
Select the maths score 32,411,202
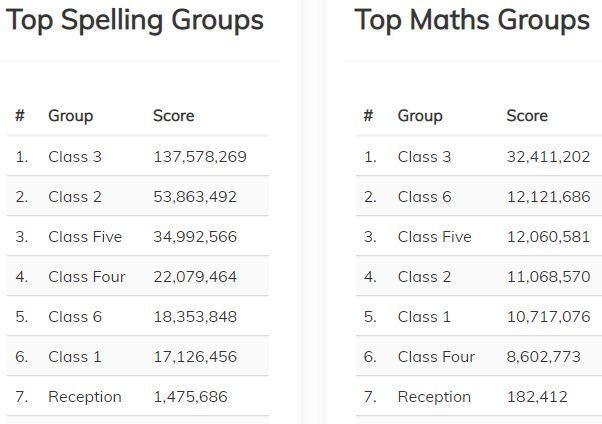549,157
